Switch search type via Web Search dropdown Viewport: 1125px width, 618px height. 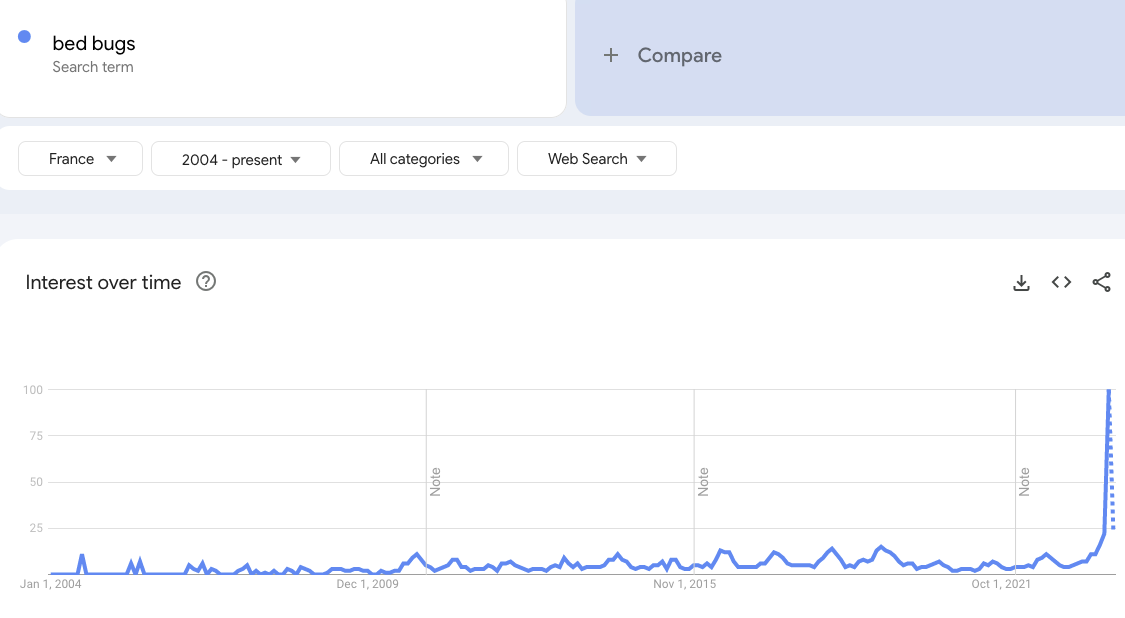coord(597,158)
